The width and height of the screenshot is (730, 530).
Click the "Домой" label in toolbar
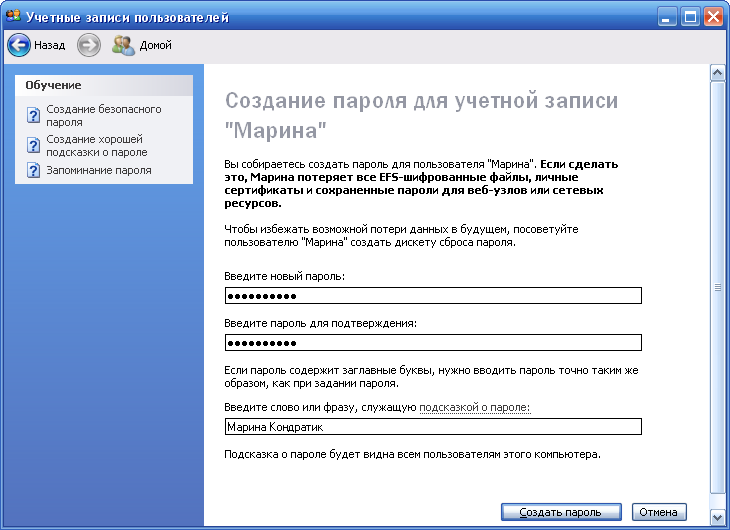point(155,45)
